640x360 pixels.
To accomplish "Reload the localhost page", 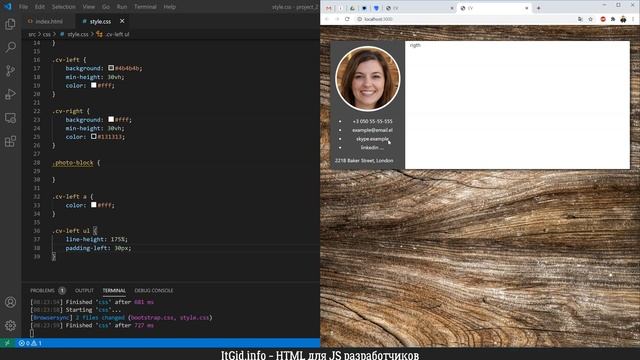I will pos(347,19).
